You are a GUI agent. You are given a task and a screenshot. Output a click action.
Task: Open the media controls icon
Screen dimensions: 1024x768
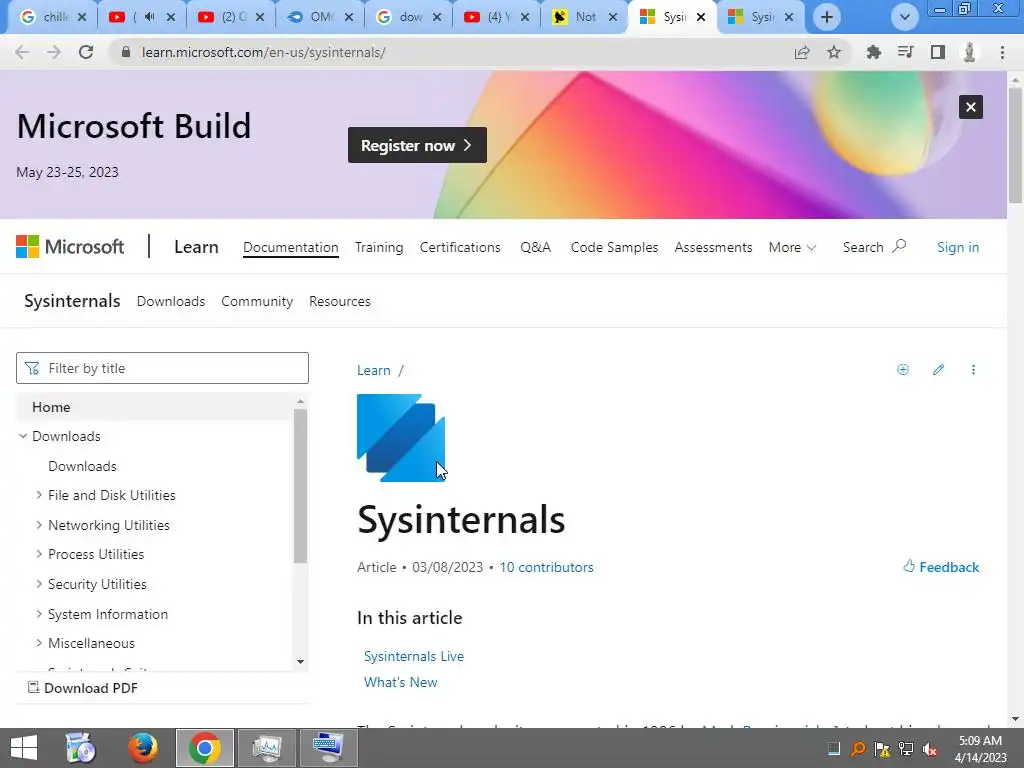[906, 52]
